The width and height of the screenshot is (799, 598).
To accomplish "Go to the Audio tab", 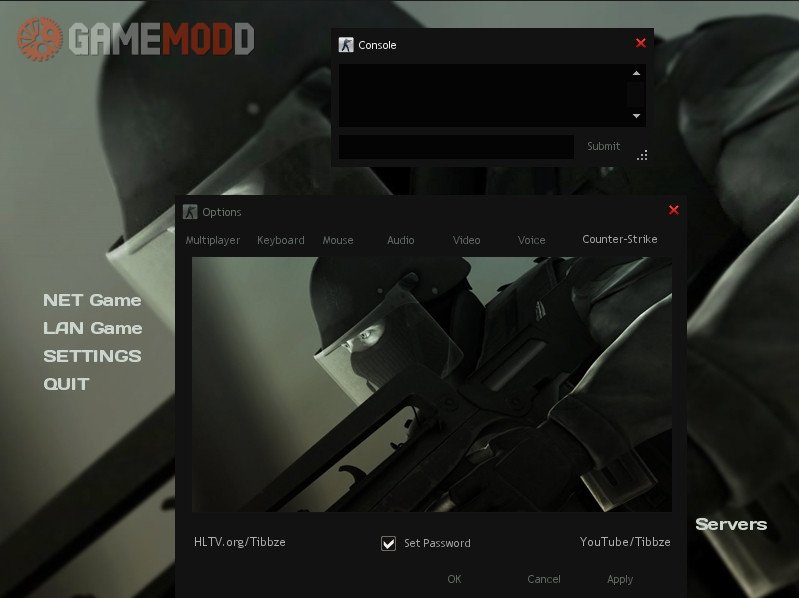I will [401, 240].
